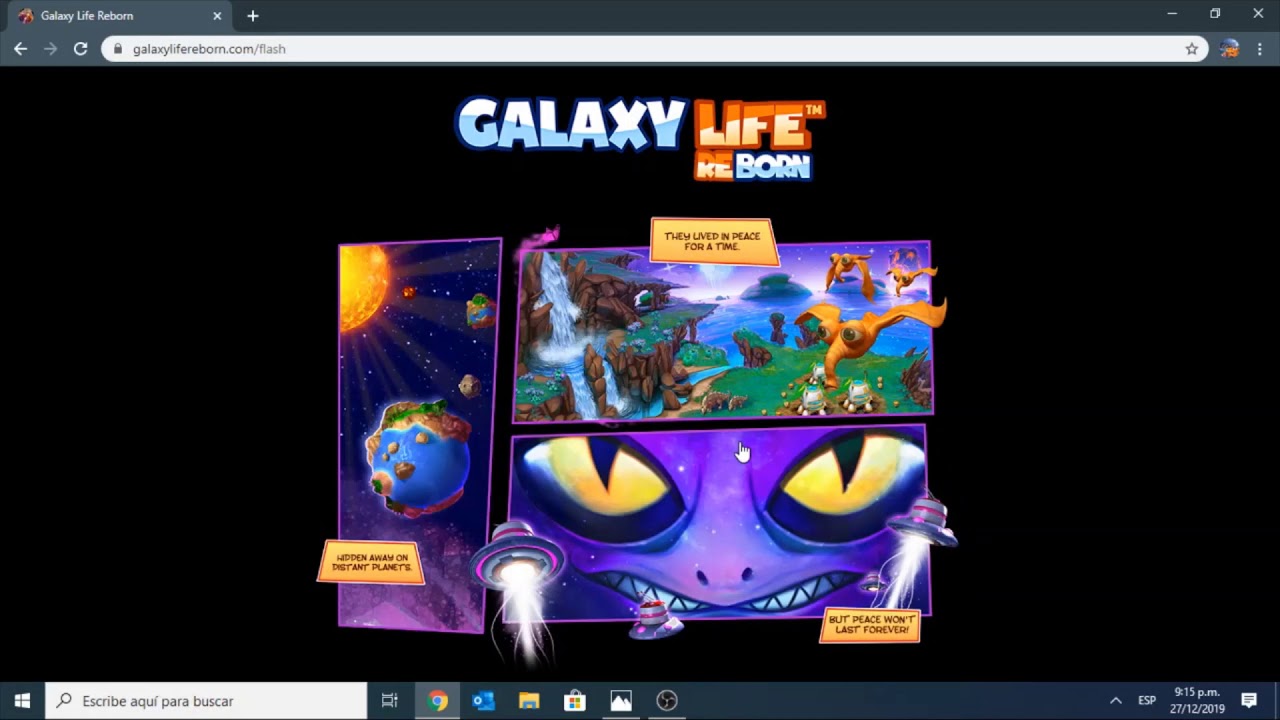1280x720 pixels.
Task: Open the Chrome three-dot menu
Action: click(1260, 48)
